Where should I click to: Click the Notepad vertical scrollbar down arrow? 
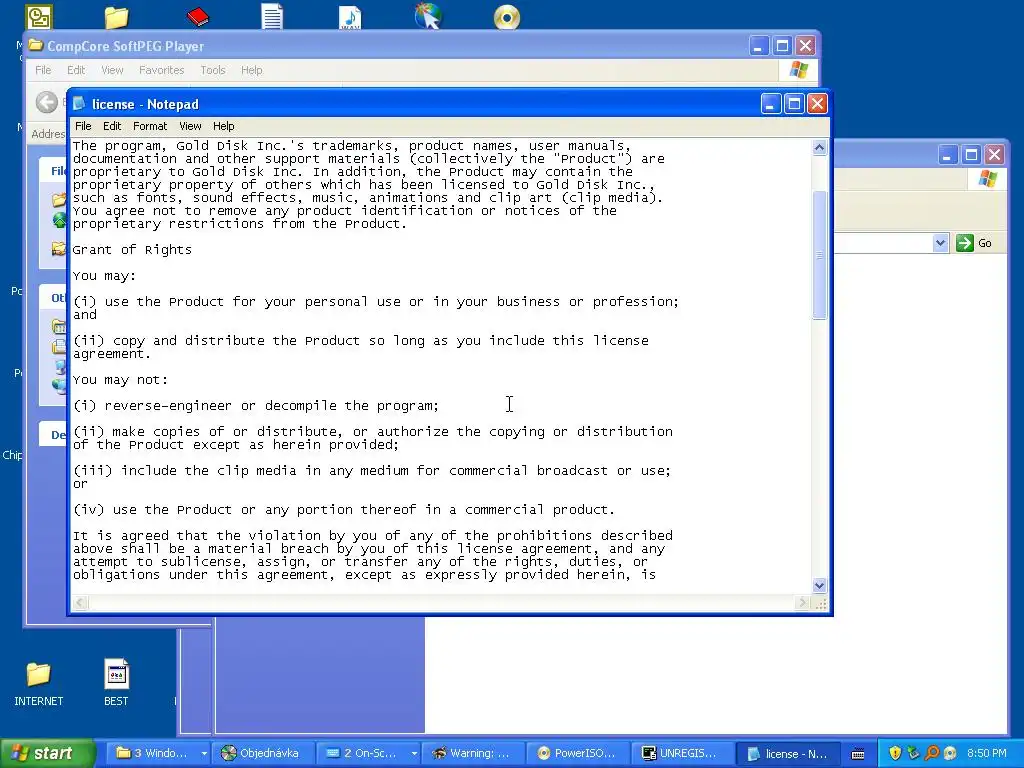pyautogui.click(x=820, y=585)
